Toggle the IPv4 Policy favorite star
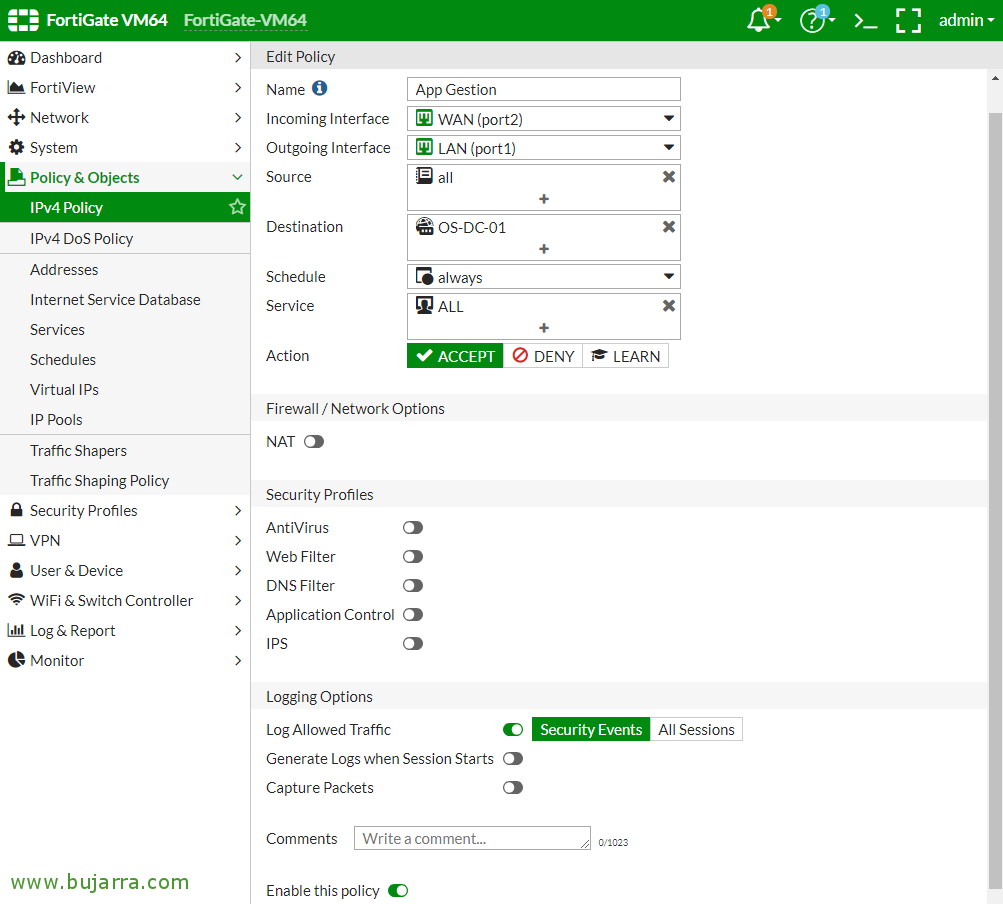 237,207
